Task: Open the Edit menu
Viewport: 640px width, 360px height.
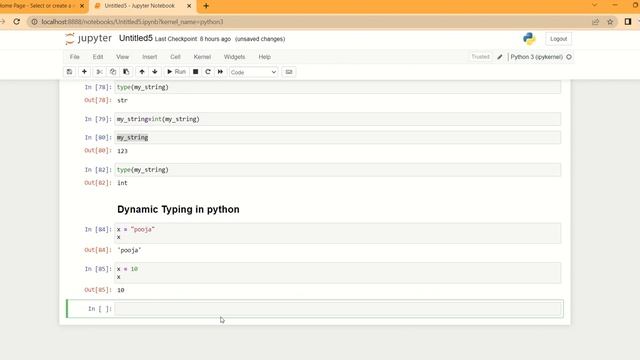Action: (x=98, y=57)
